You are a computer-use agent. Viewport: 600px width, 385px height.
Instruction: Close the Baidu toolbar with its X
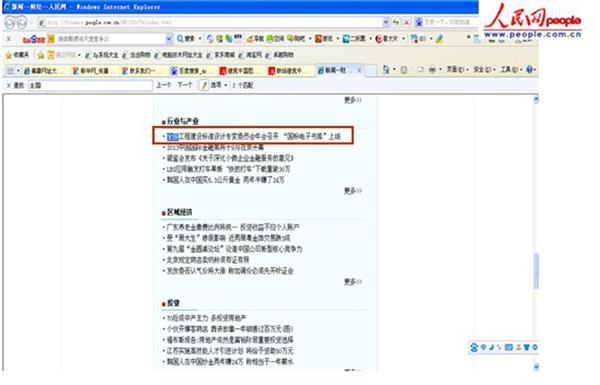click(x=9, y=39)
